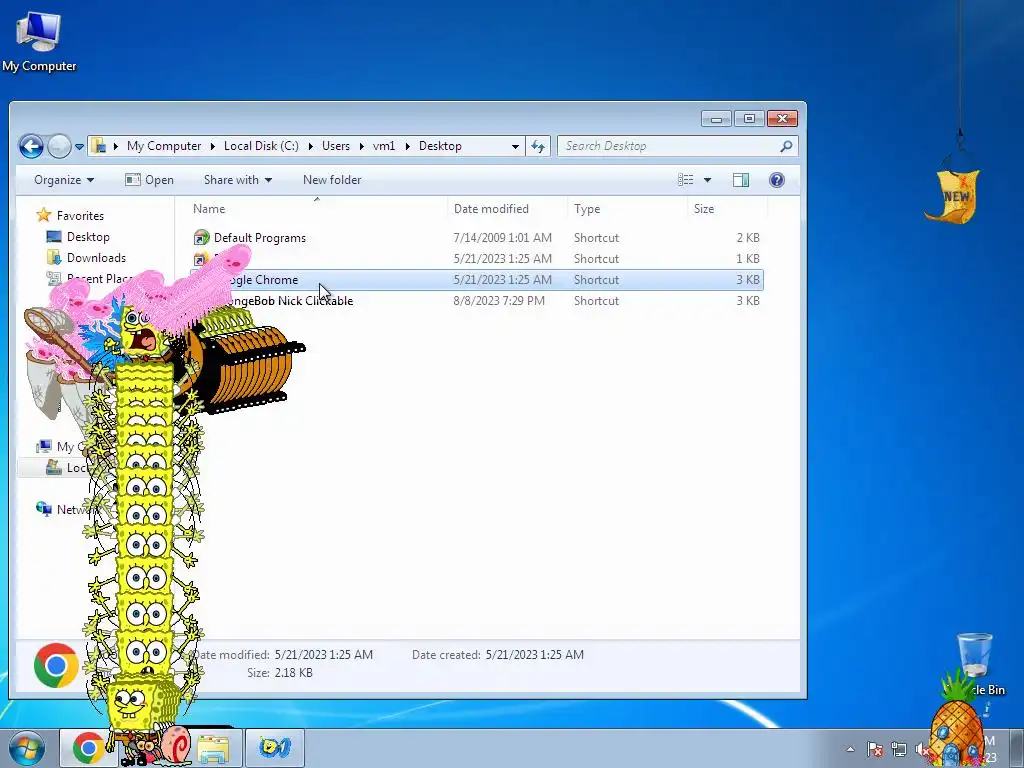Sort by Date modified column

pos(491,209)
